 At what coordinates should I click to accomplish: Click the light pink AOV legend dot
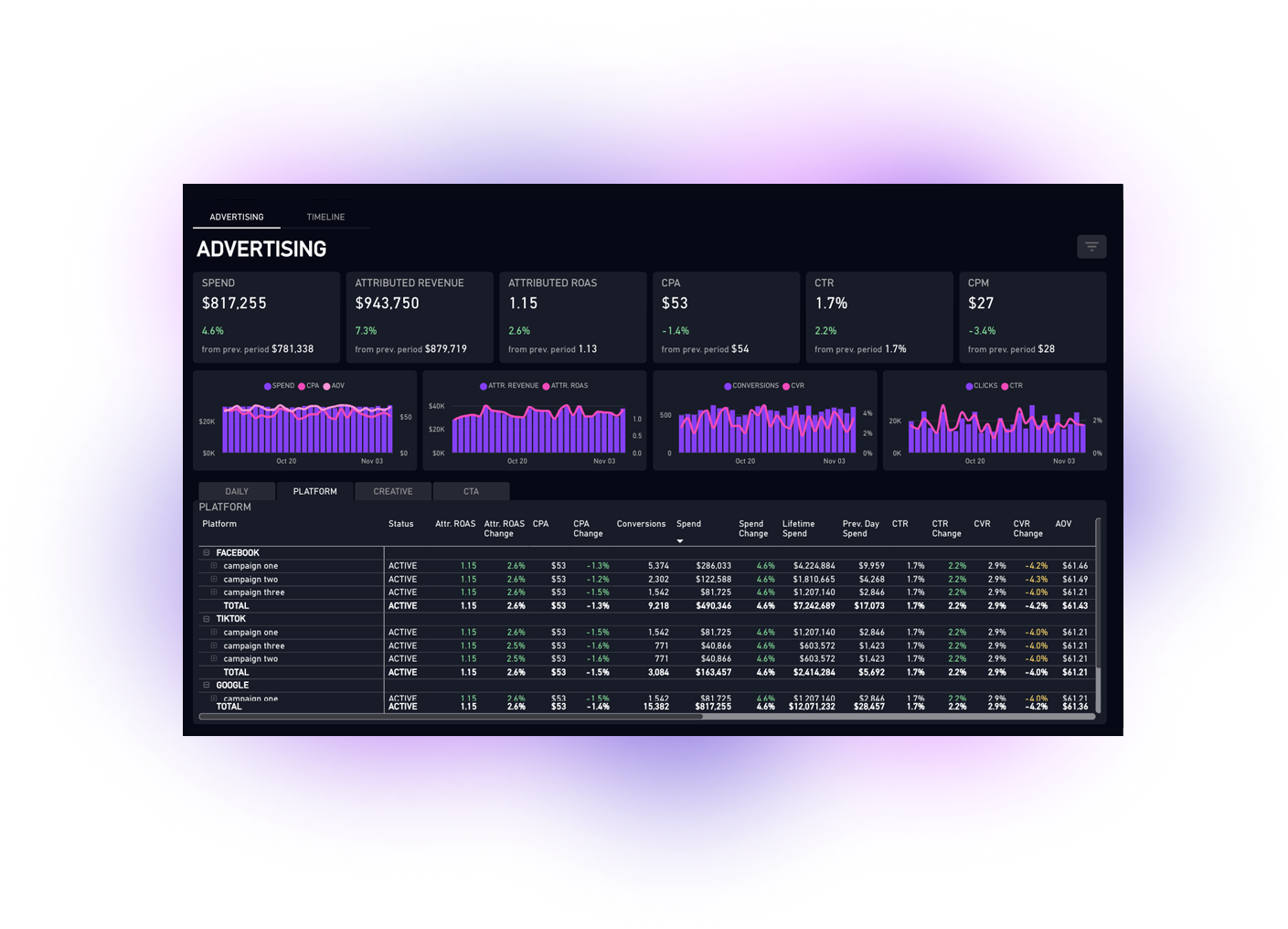tap(326, 386)
